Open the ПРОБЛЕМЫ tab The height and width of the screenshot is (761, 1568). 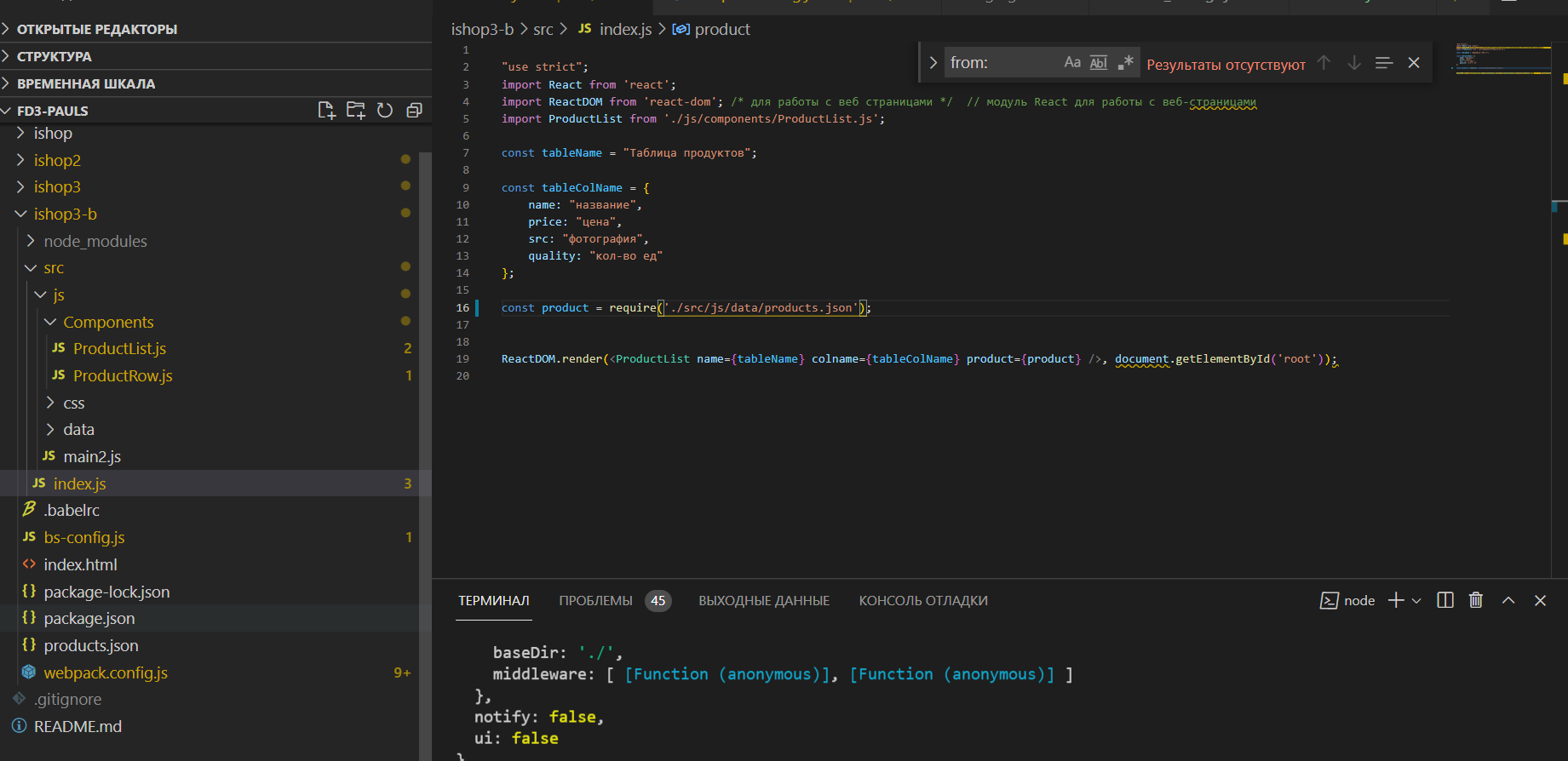(615, 600)
